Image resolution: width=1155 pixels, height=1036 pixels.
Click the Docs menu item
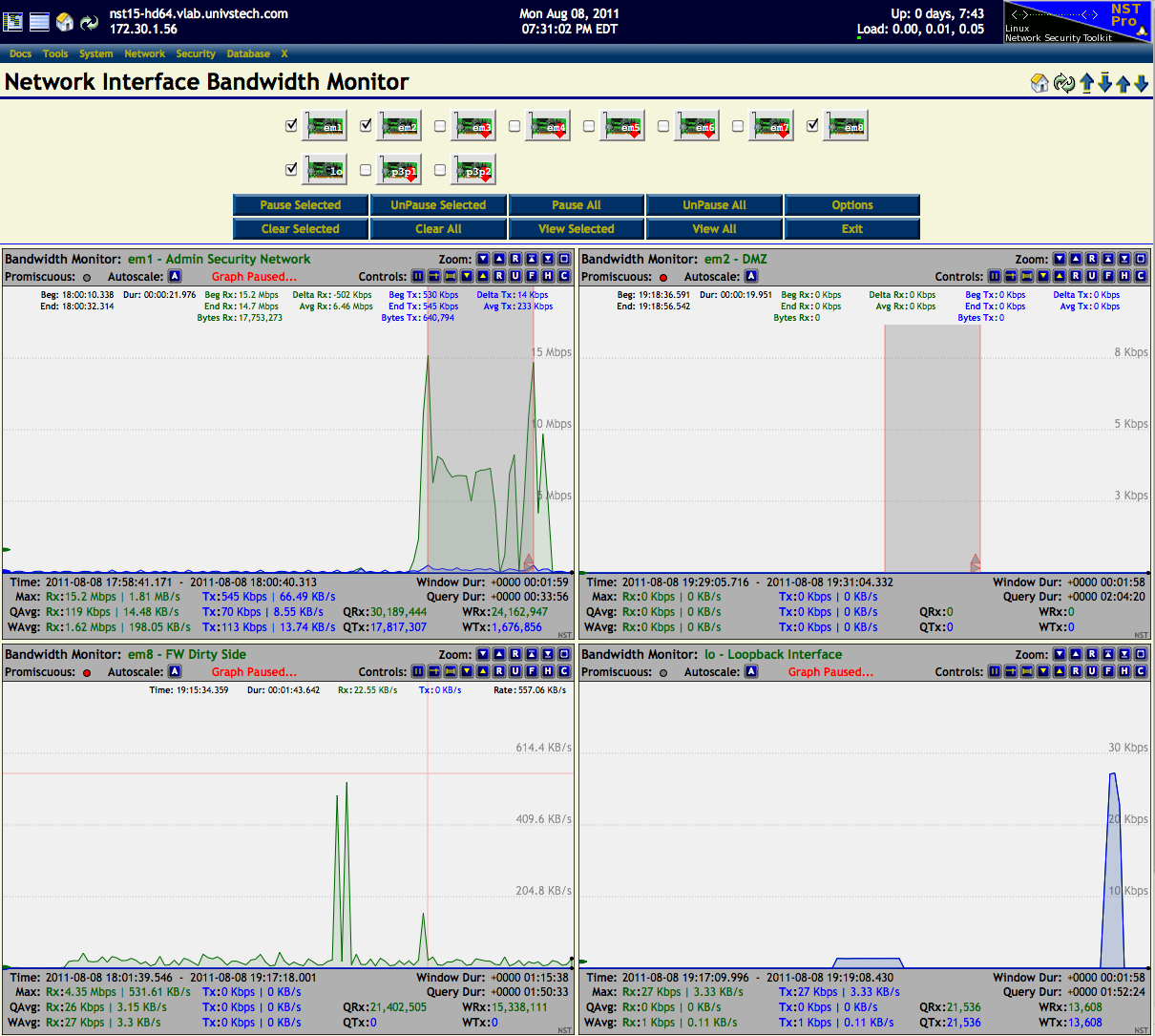20,53
